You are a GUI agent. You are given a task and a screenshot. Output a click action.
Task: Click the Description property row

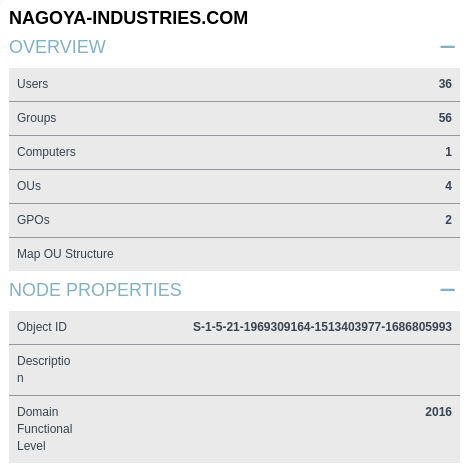pos(234,370)
